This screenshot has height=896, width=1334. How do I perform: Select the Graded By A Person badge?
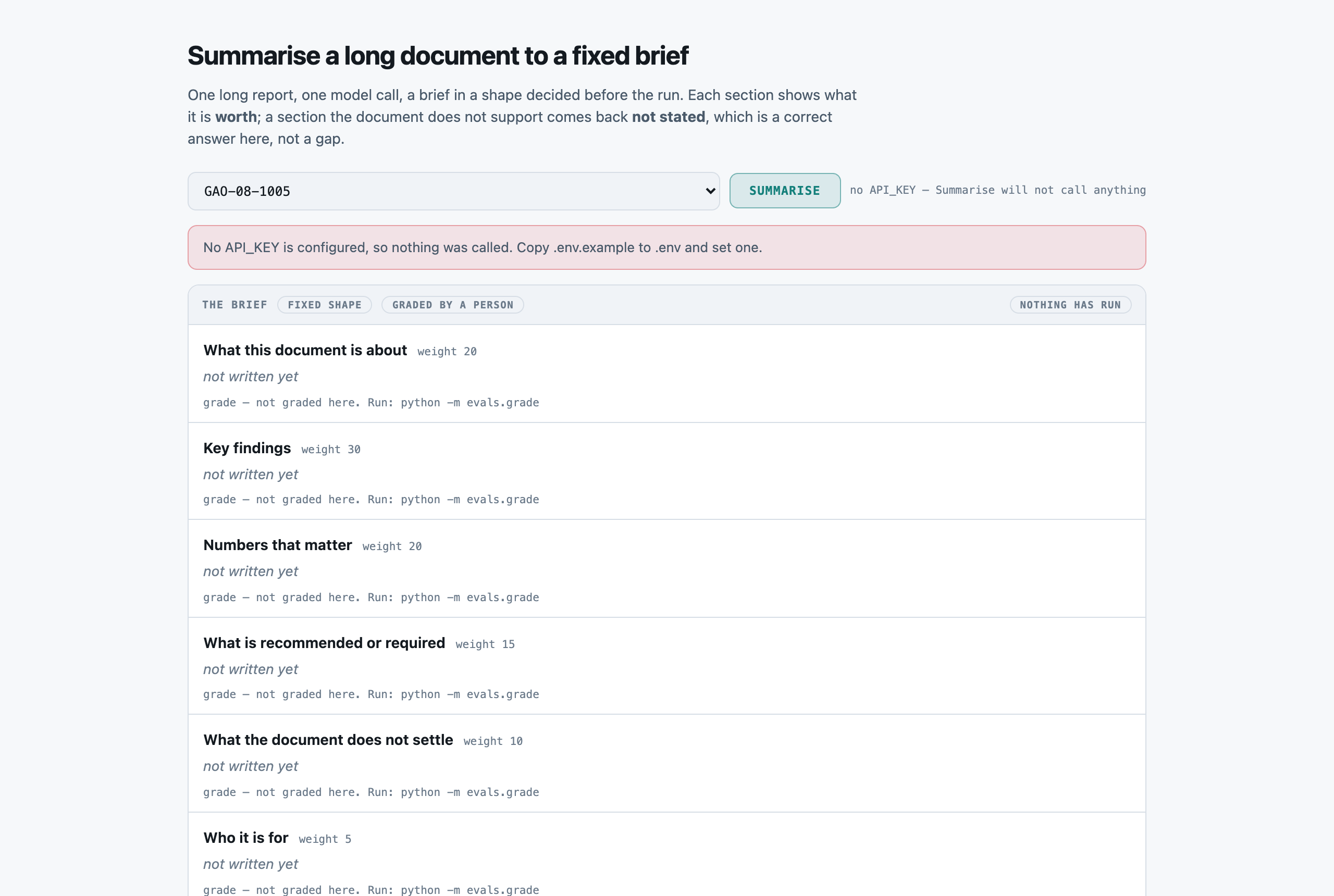pyautogui.click(x=452, y=305)
